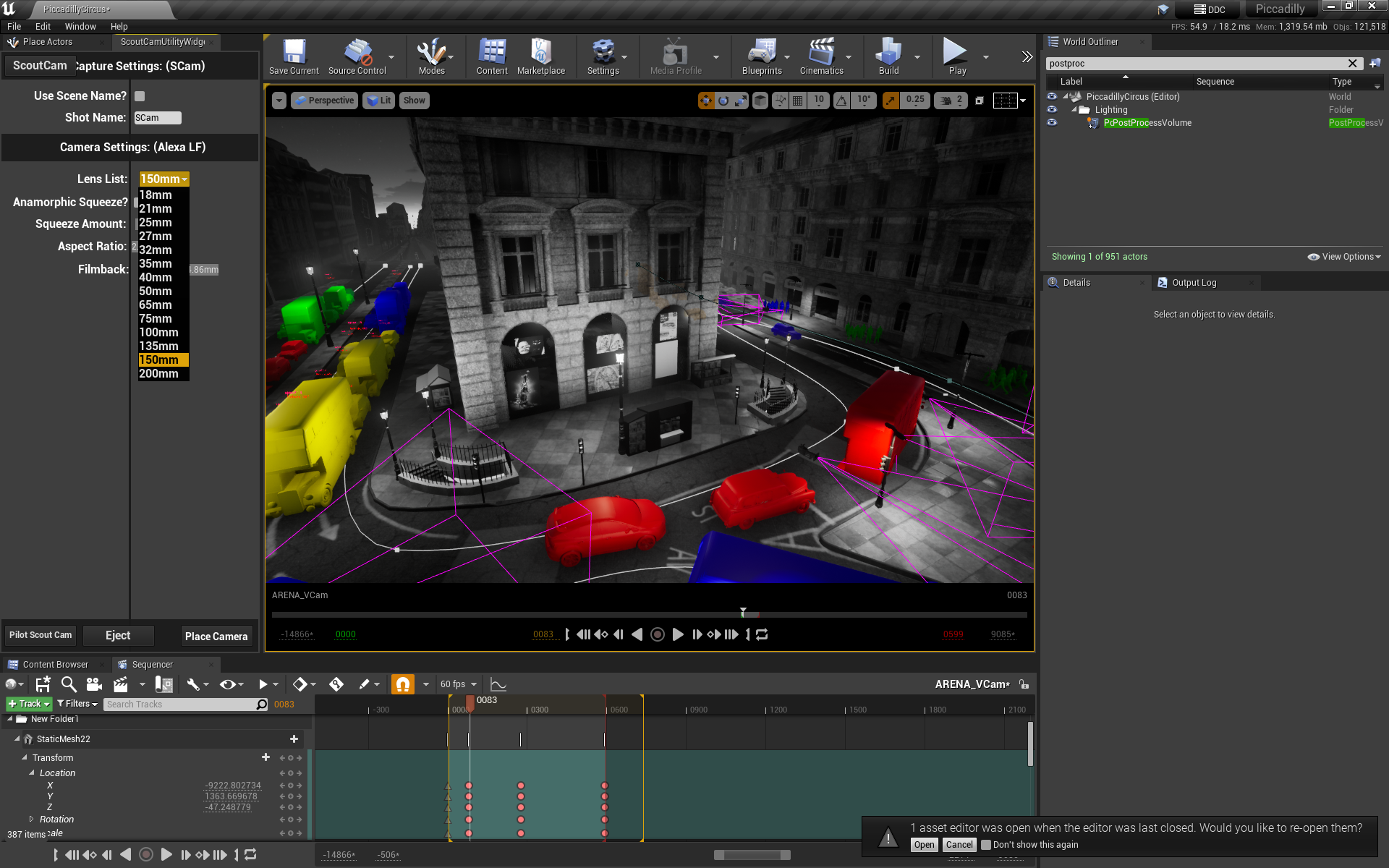Click the Save Current toolbar icon
1389x868 pixels.
[294, 56]
